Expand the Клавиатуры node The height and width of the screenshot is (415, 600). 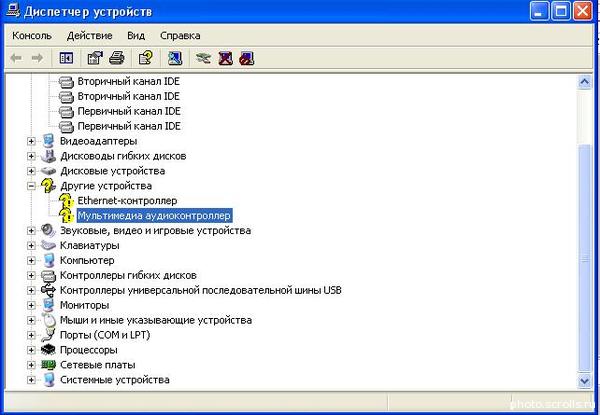[31, 246]
